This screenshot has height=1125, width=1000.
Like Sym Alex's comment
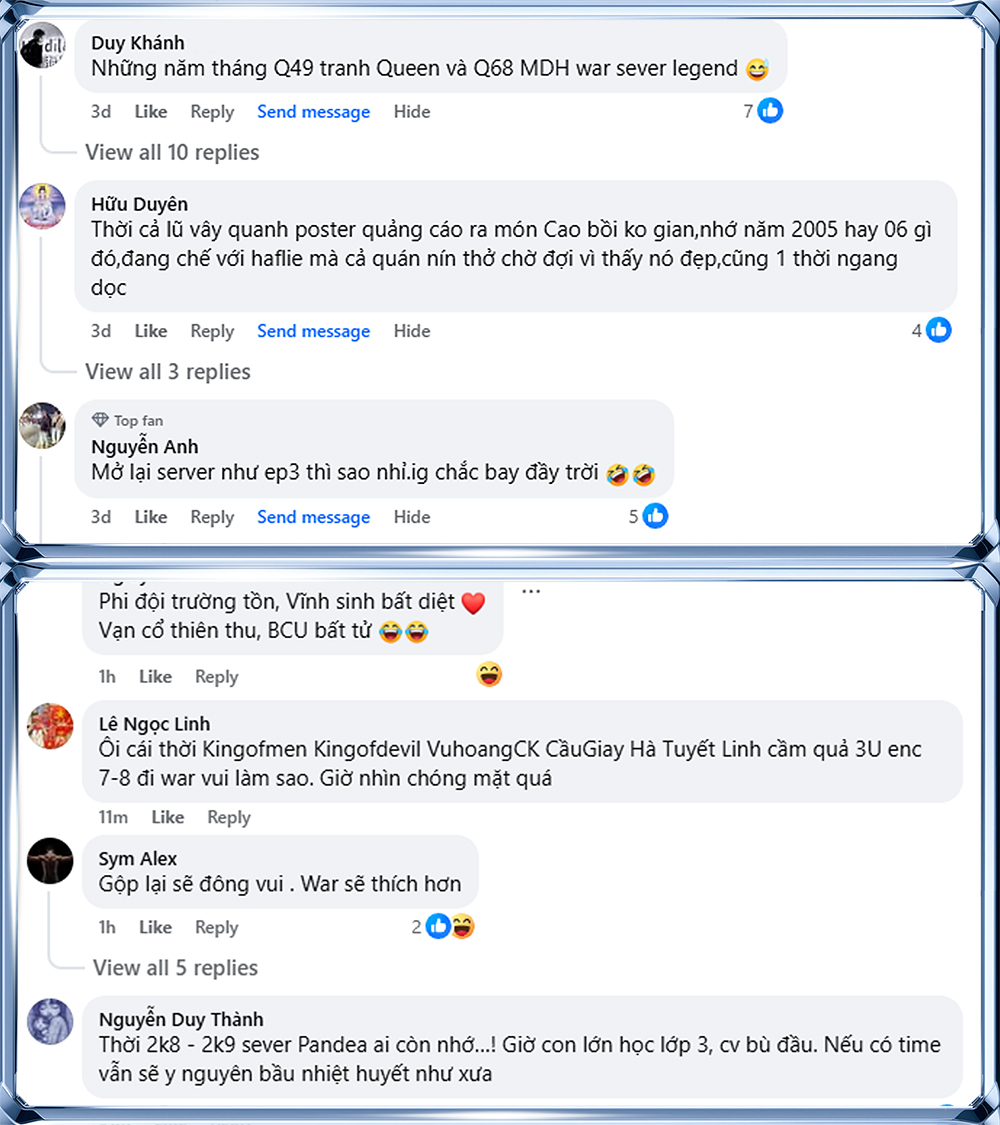pos(155,927)
